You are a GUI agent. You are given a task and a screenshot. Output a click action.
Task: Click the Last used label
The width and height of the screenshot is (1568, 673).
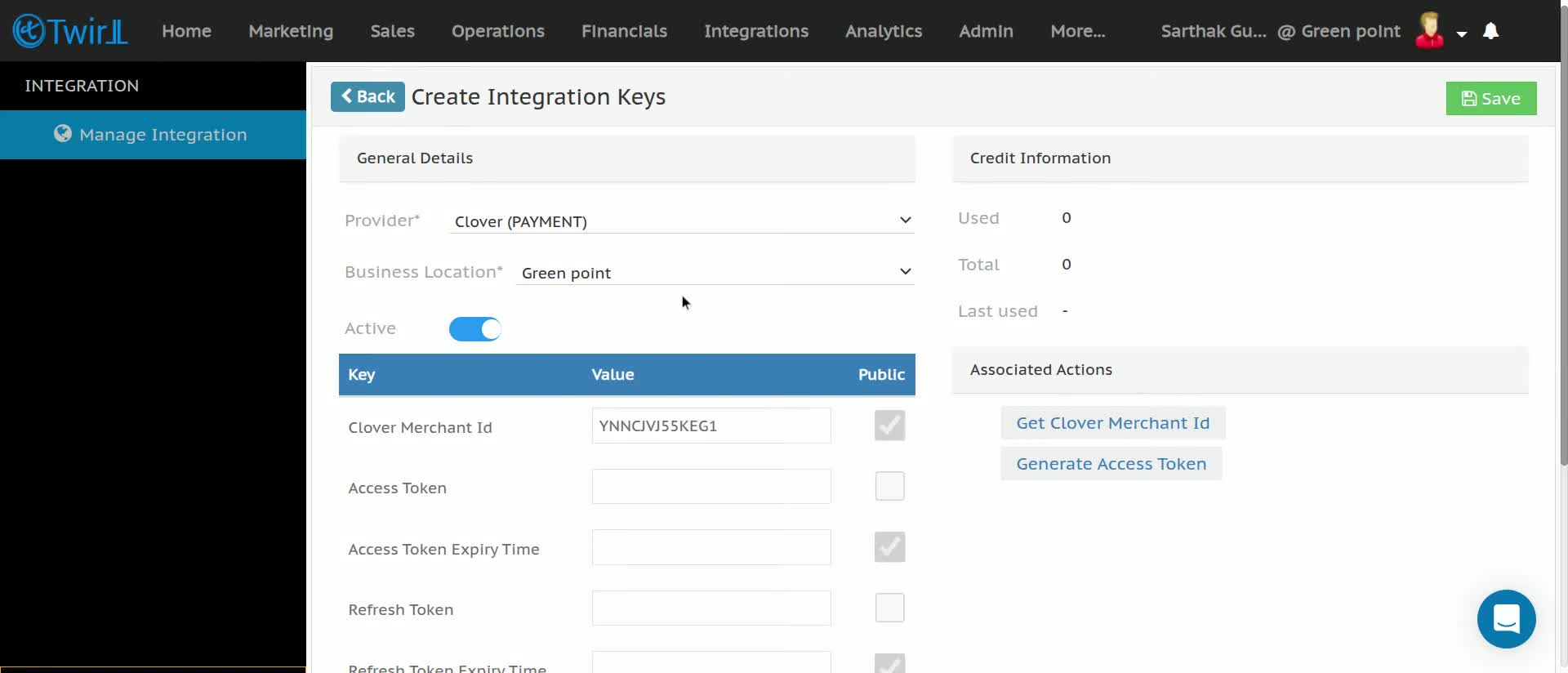(997, 311)
